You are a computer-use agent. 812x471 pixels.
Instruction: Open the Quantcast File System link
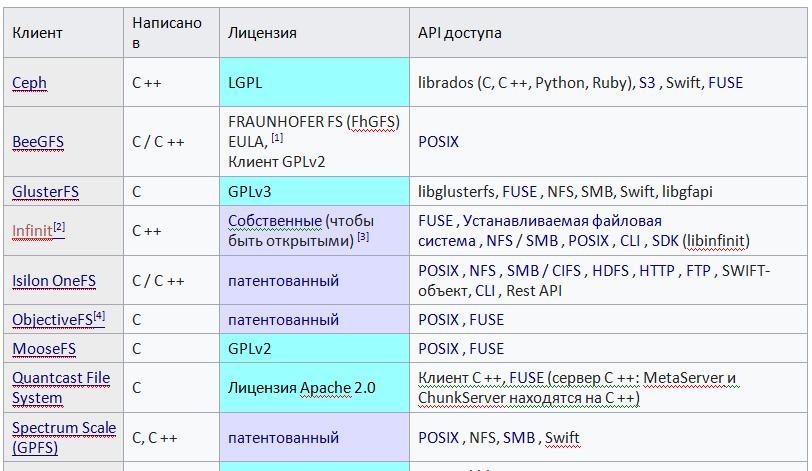tap(61, 388)
